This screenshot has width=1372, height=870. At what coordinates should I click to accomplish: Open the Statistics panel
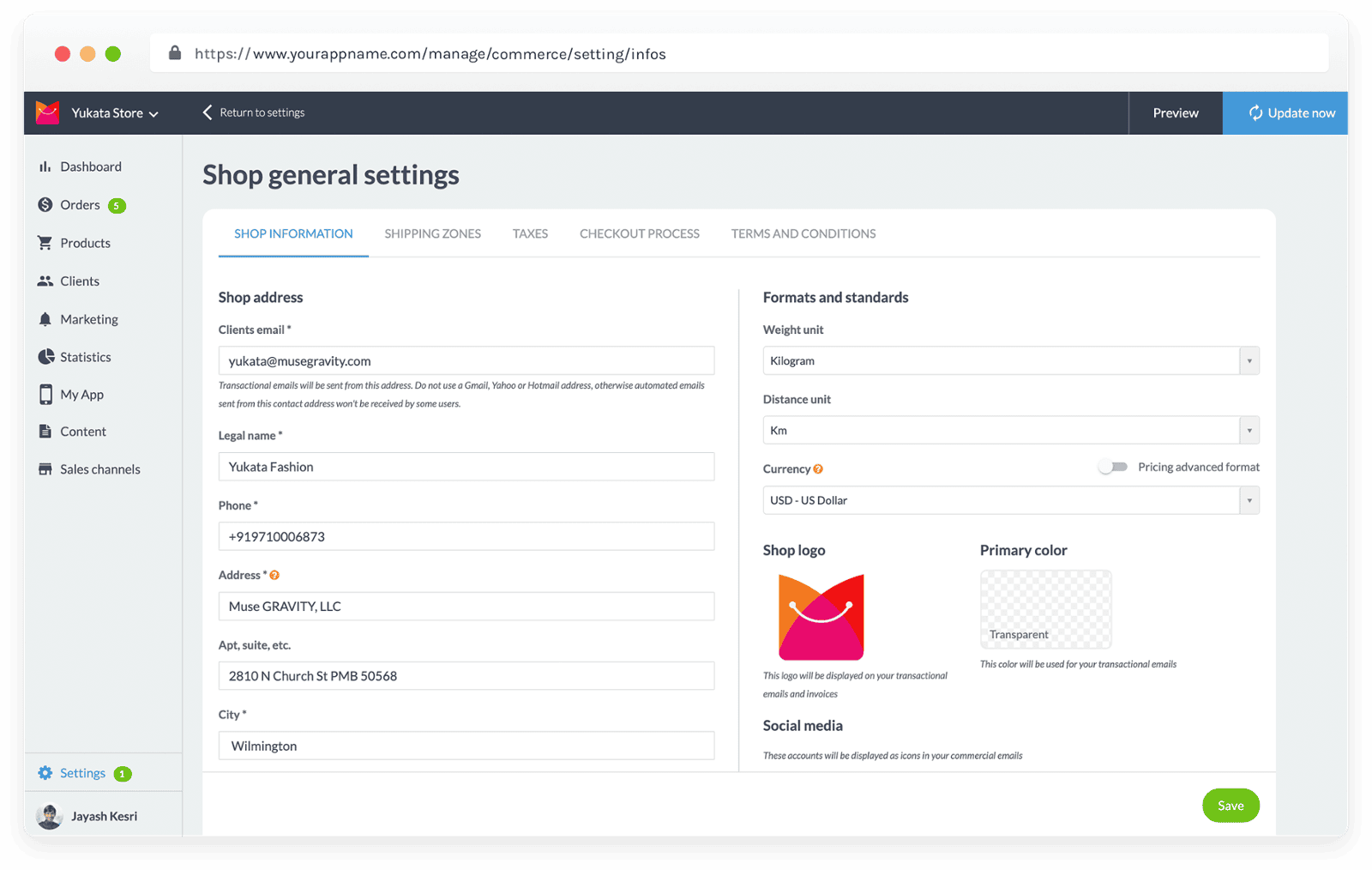85,357
